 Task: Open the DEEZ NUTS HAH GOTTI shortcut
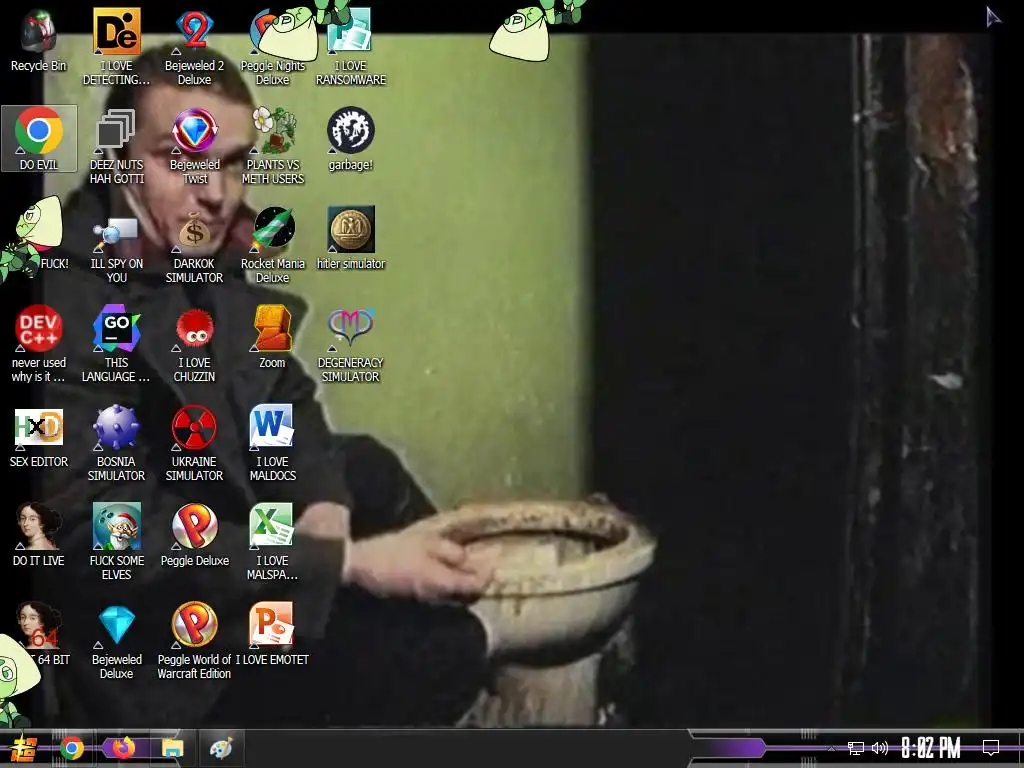tap(116, 146)
